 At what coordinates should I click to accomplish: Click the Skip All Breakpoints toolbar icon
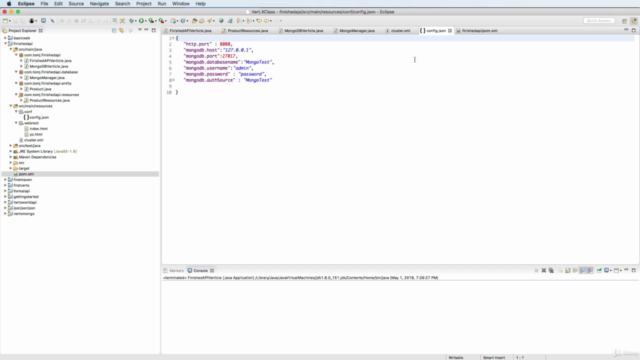pos(52,21)
